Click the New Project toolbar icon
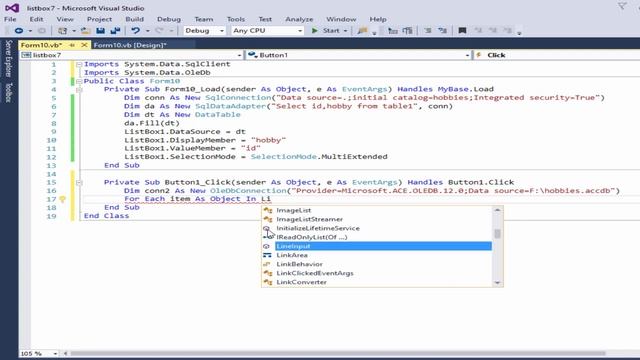The height and width of the screenshot is (360, 640). pos(62,31)
